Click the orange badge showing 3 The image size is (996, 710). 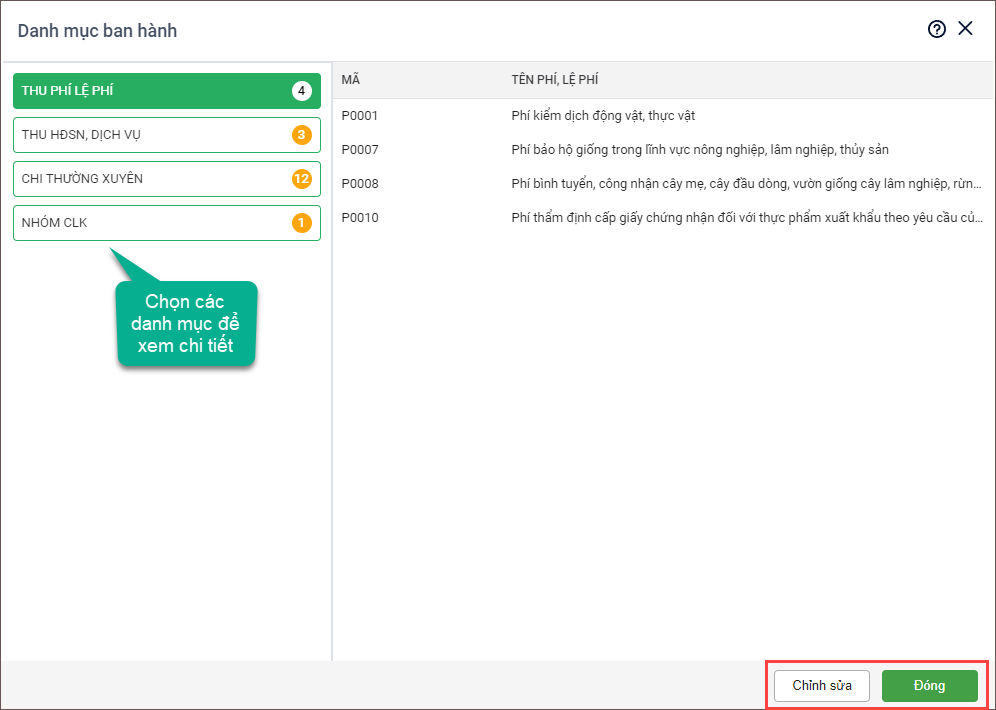pos(301,135)
